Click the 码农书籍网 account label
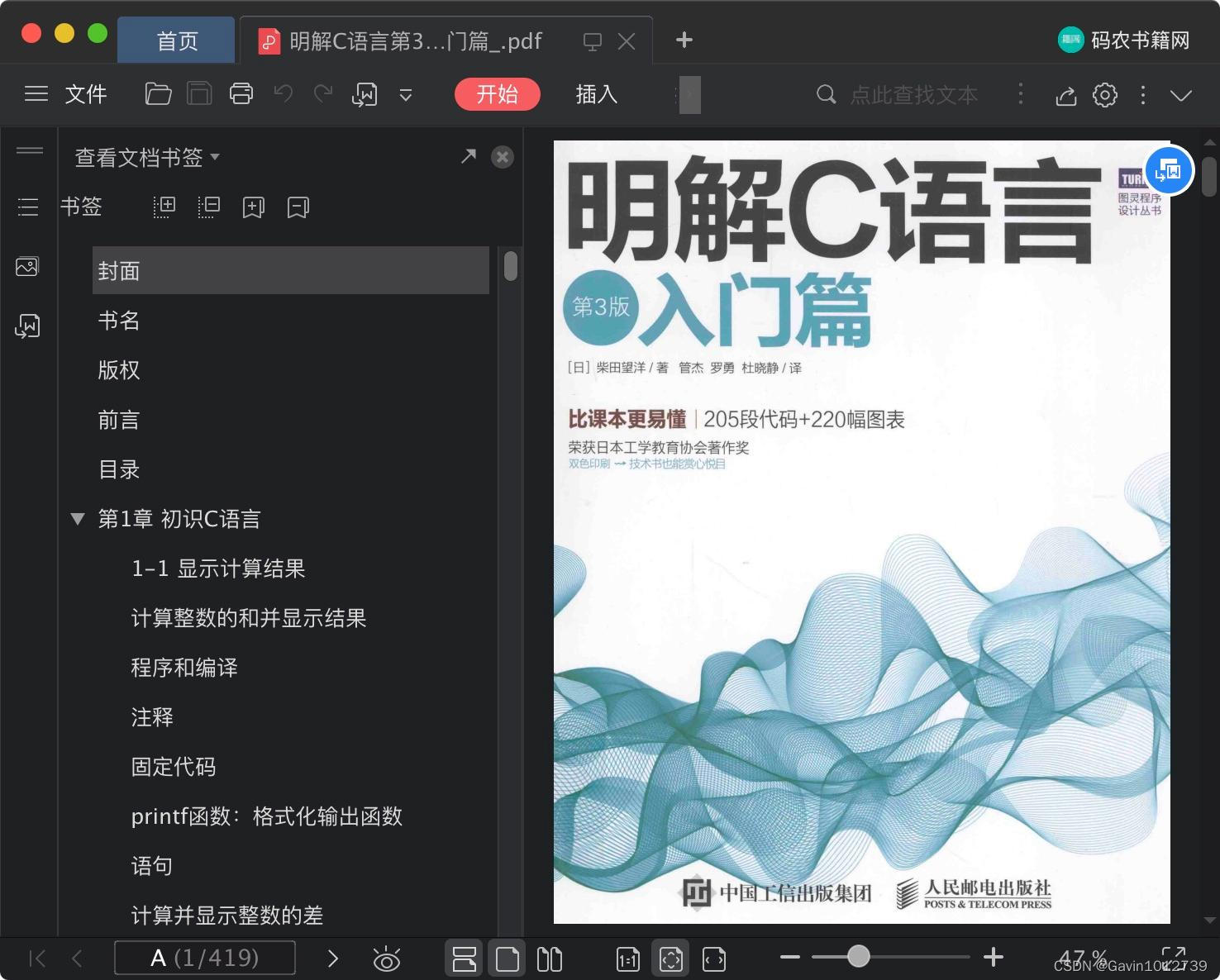Screen dimensions: 1220x980 tap(1141, 40)
